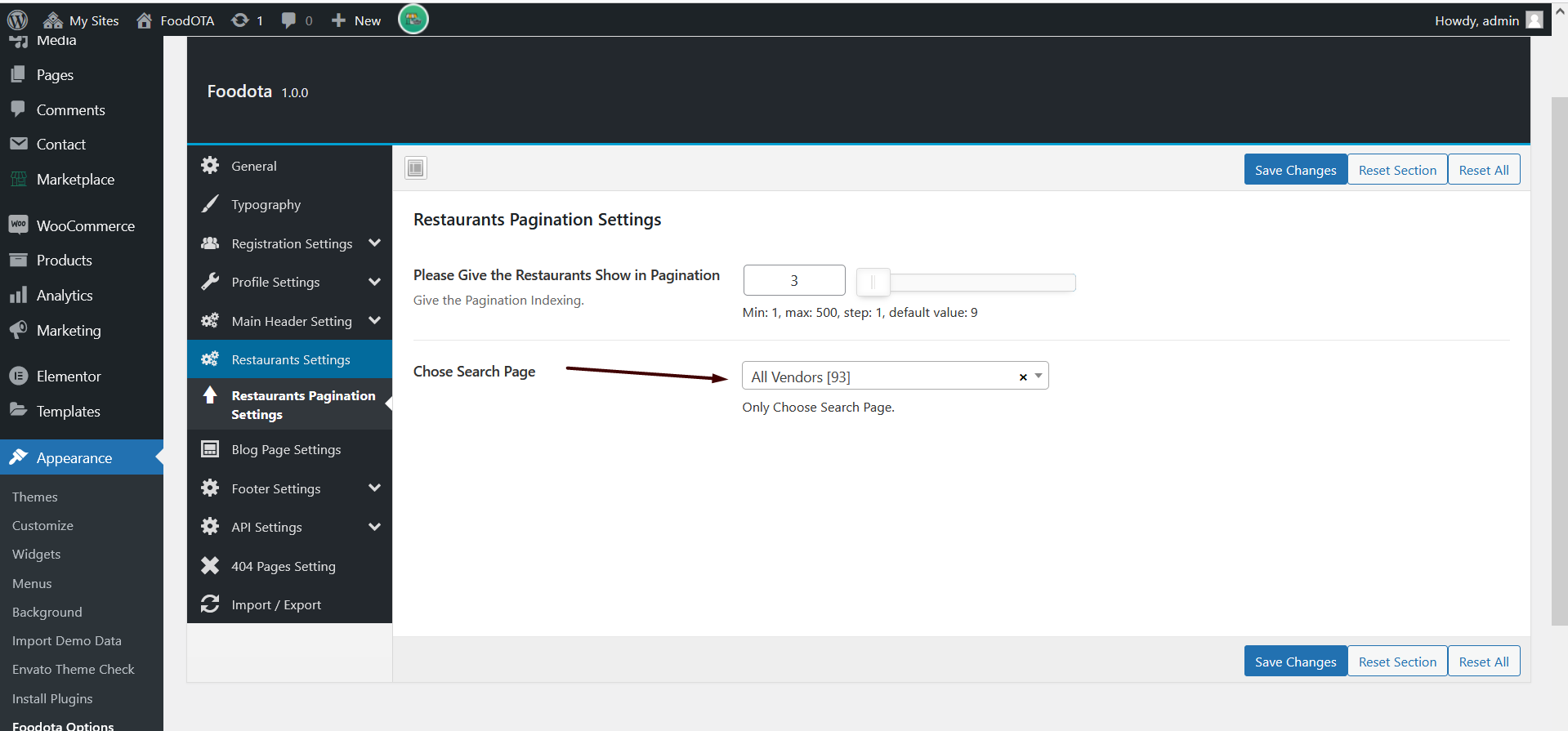Clear the All Vendors selection with x
This screenshot has height=731, width=1568.
click(1023, 377)
